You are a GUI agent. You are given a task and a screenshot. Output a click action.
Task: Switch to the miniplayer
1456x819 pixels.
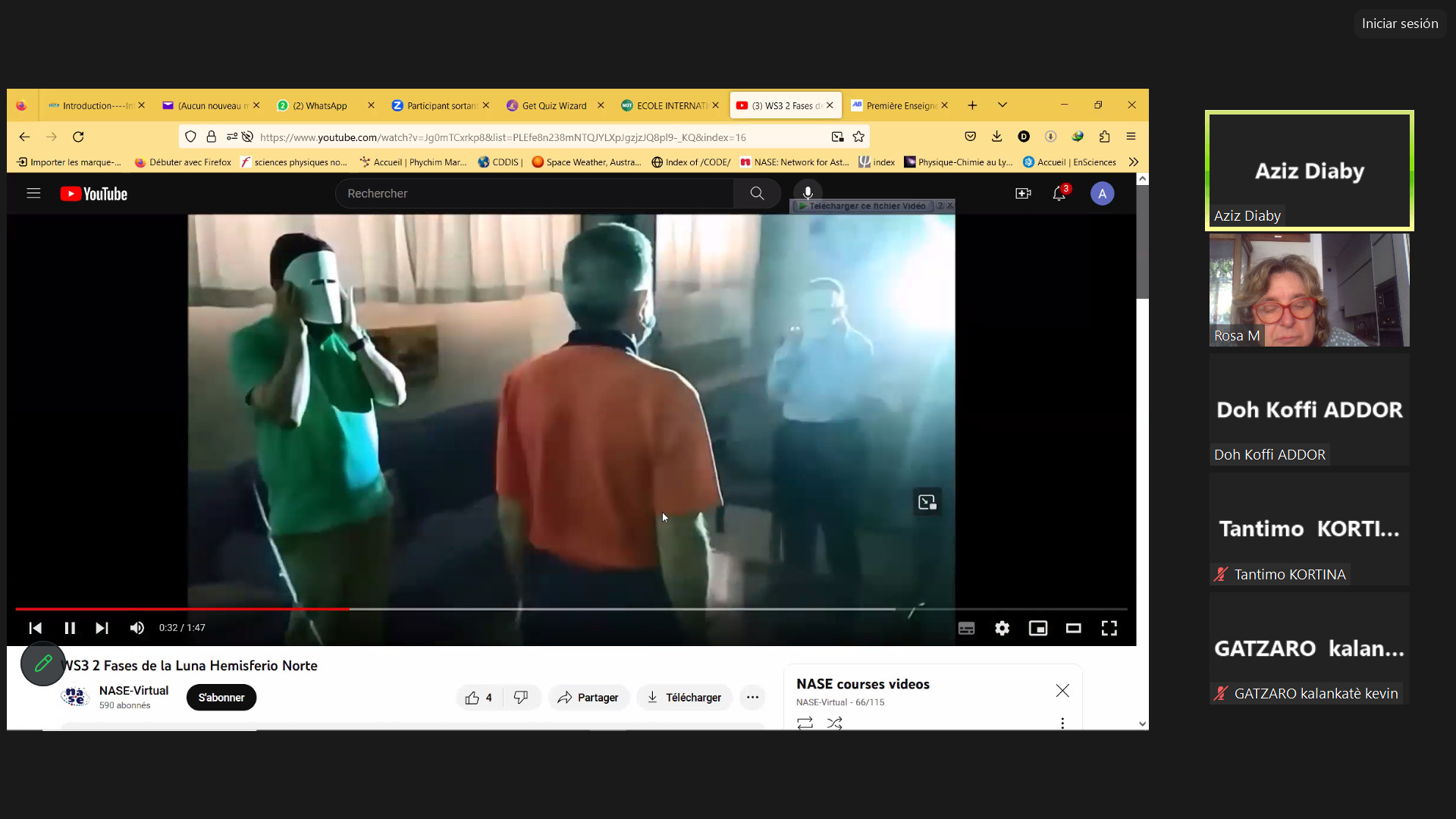(x=1037, y=628)
